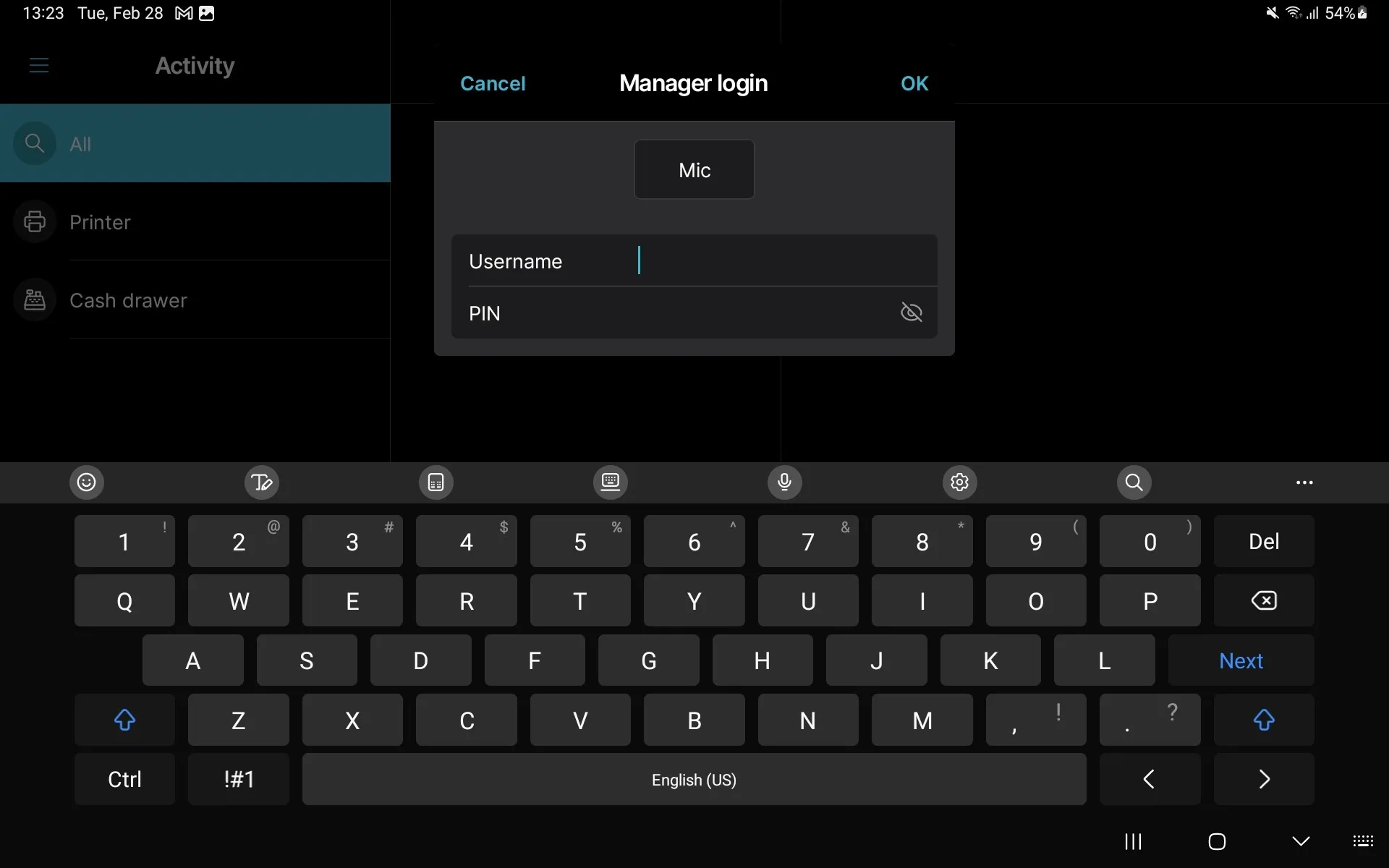Image resolution: width=1389 pixels, height=868 pixels.
Task: Select the Cash drawer category in the sidebar
Action: (x=128, y=300)
